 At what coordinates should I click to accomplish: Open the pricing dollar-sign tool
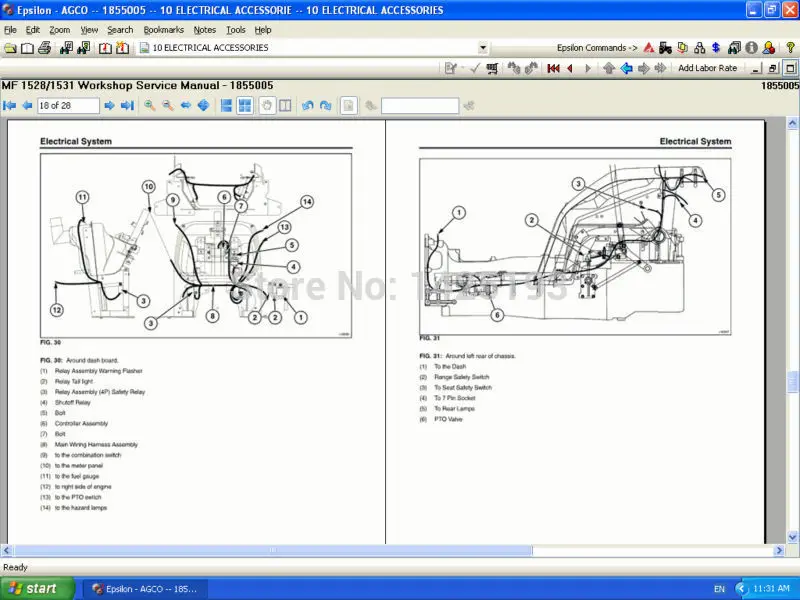pos(716,47)
